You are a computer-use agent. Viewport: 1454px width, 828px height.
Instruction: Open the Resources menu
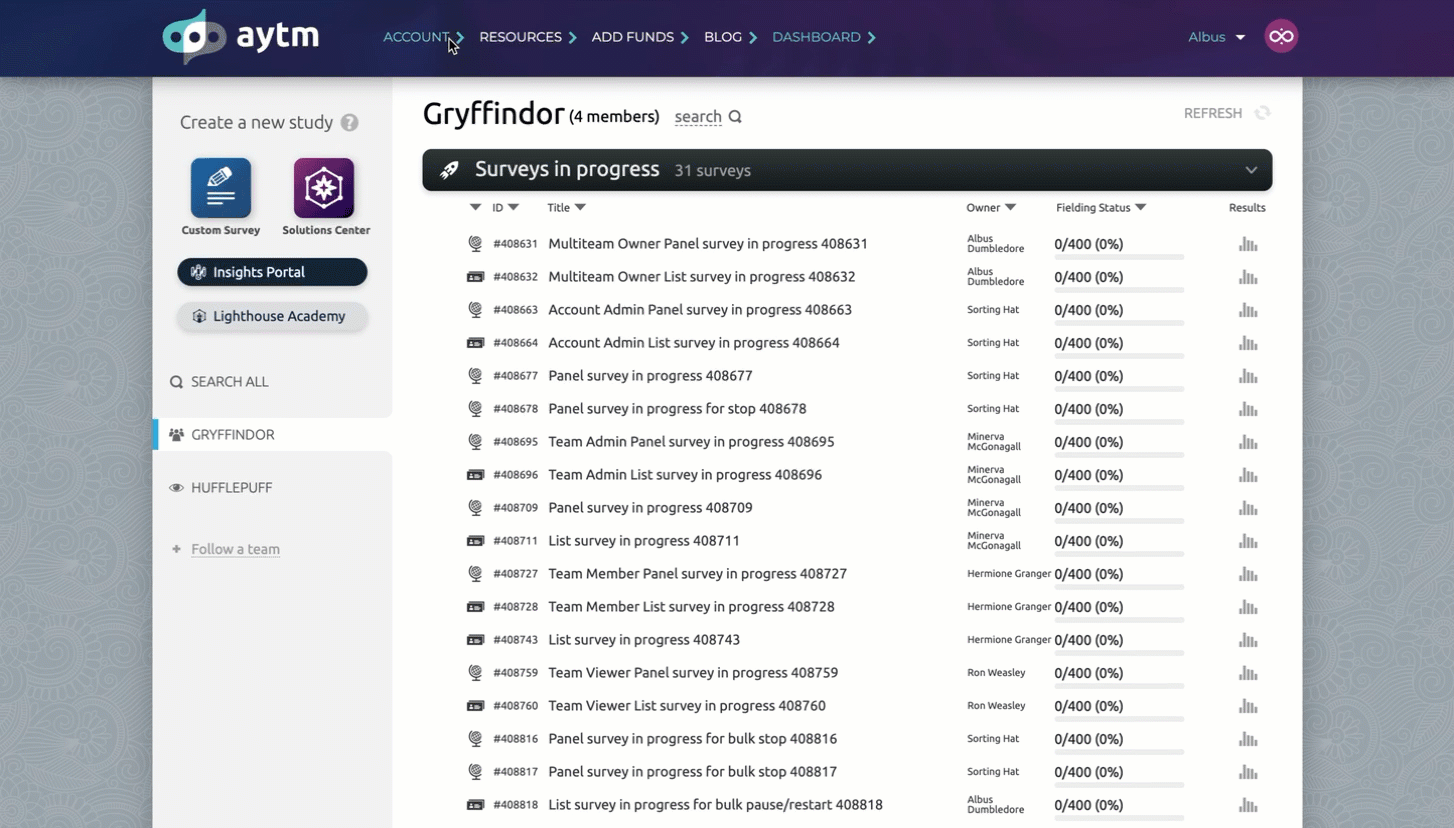[x=527, y=37]
